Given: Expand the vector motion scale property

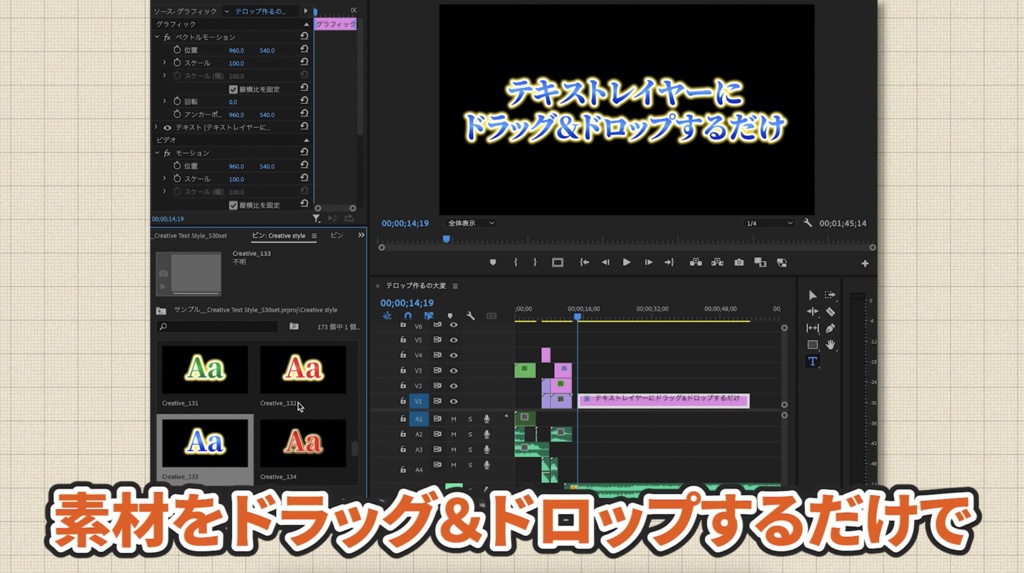Looking at the screenshot, I should tap(165, 63).
